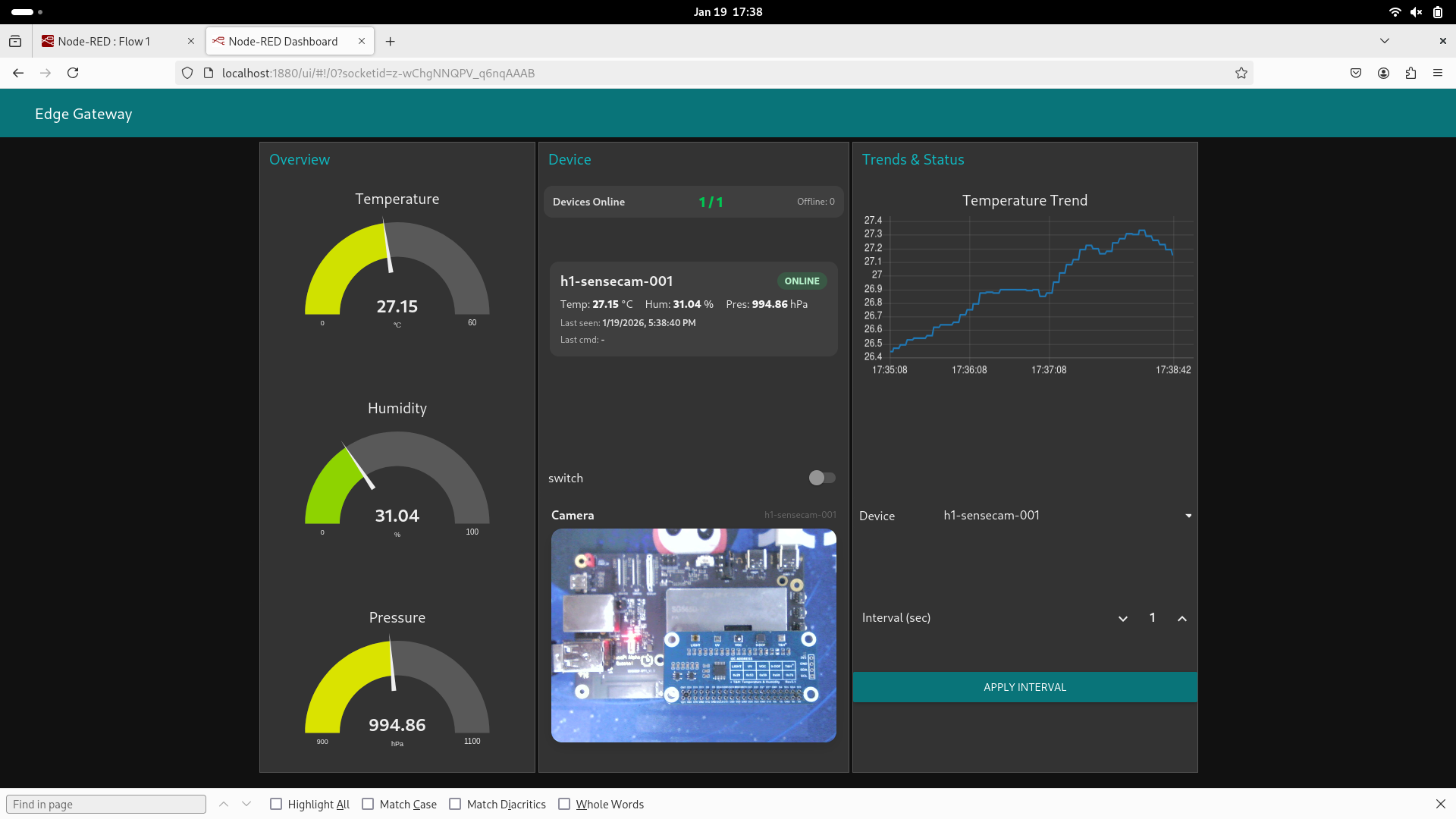This screenshot has height=819, width=1456.
Task: Click the new tab plus icon
Action: (x=390, y=42)
